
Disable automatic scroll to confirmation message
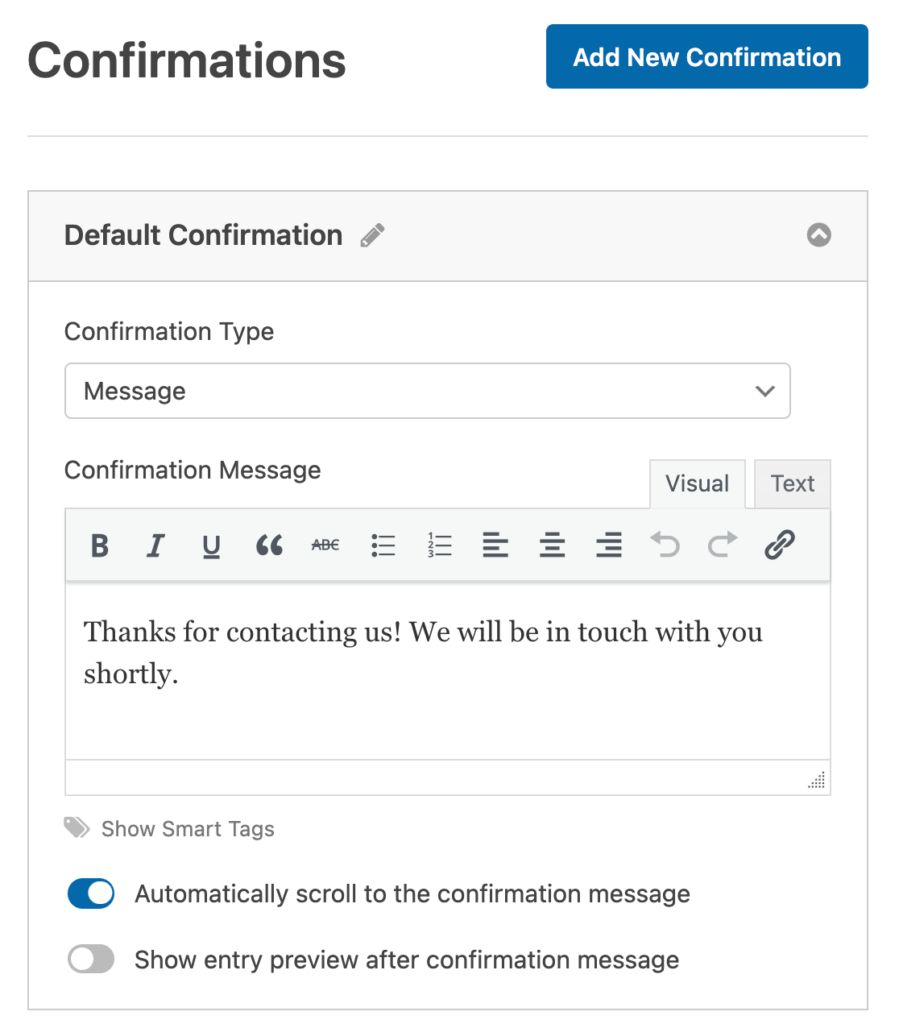tap(91, 893)
